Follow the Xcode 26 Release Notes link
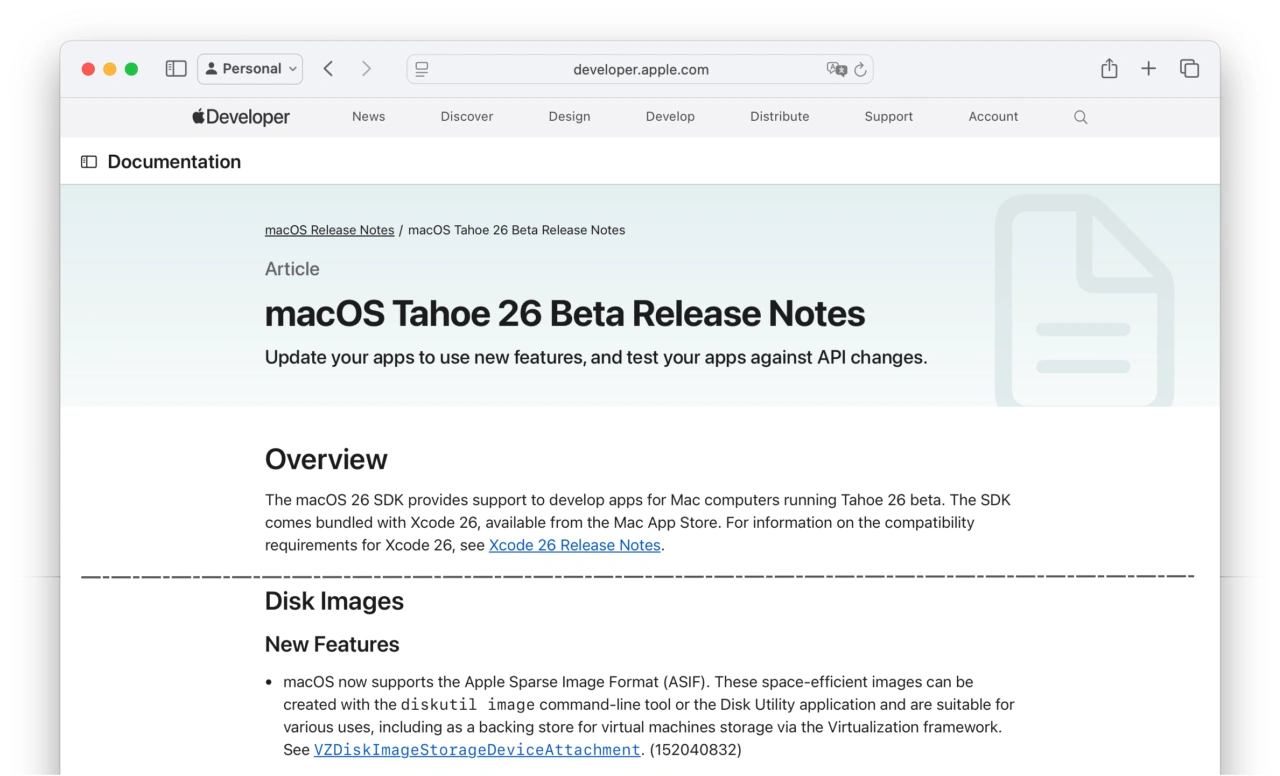Image resolution: width=1280 pixels, height=776 pixels. point(574,545)
